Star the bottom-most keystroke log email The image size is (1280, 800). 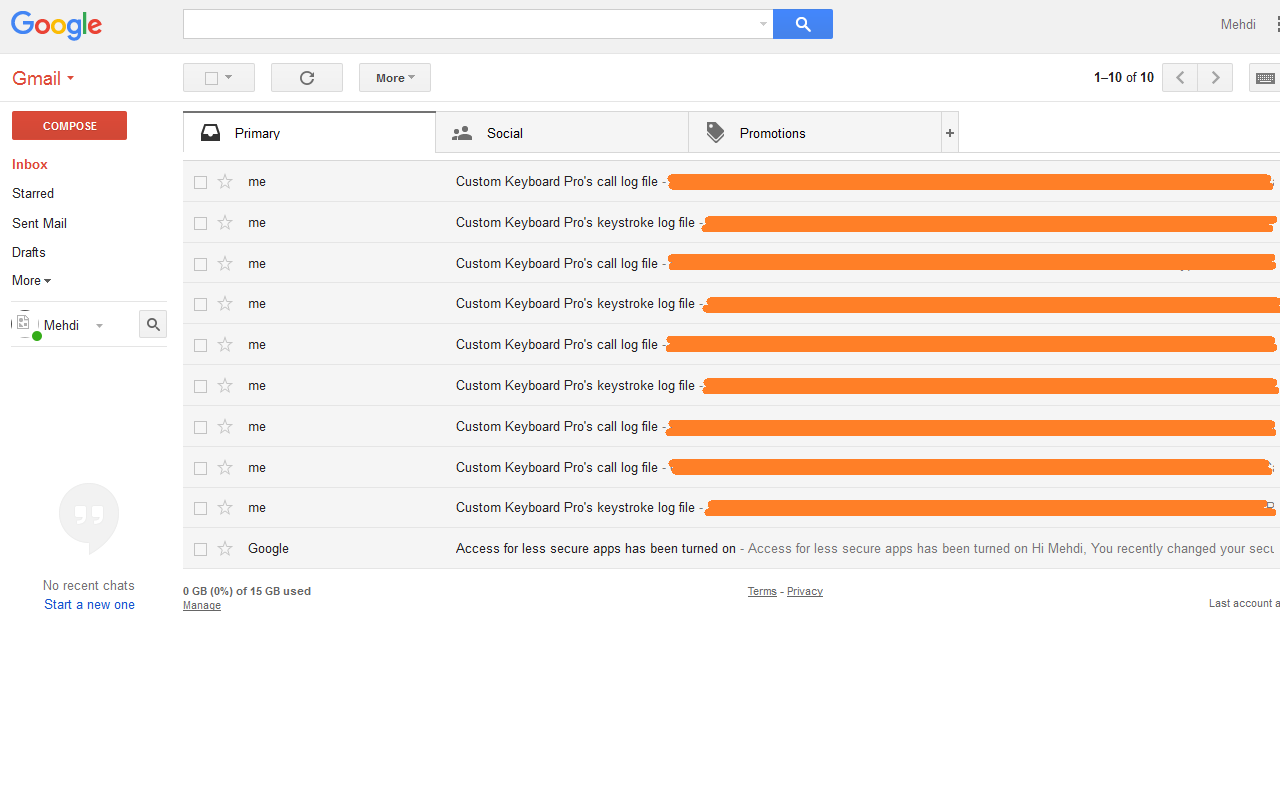coord(225,507)
